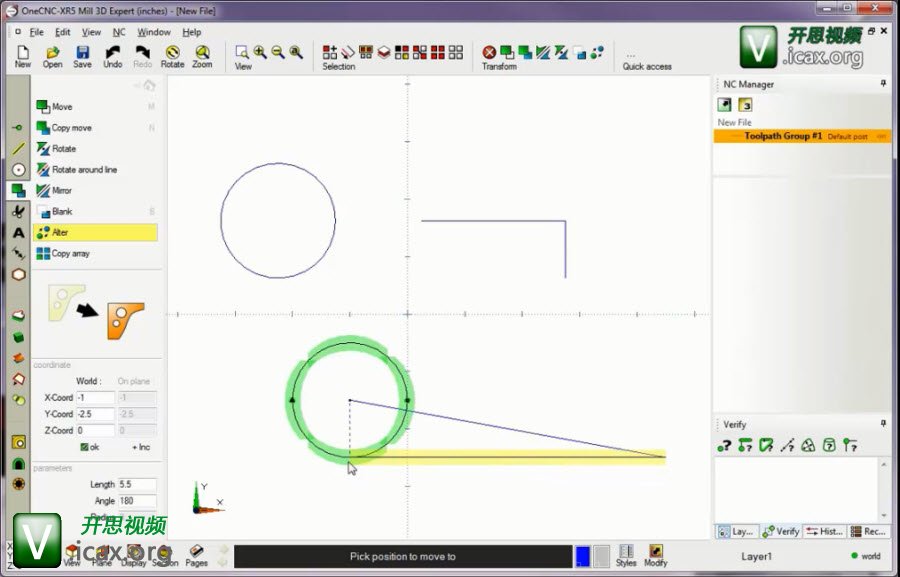Screen dimensions: 900x577
Task: Toggle the 'ok' coordinate checkbox
Action: click(x=85, y=447)
